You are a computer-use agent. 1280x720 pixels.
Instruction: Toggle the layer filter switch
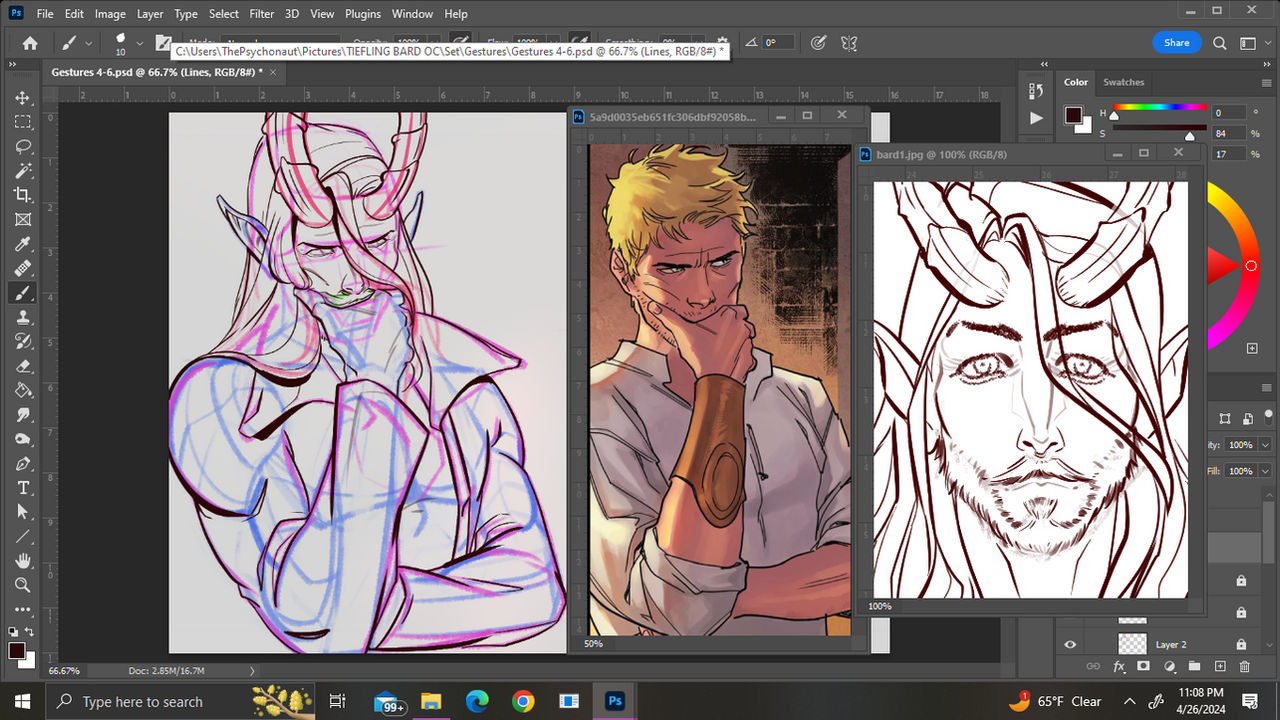(x=1267, y=419)
